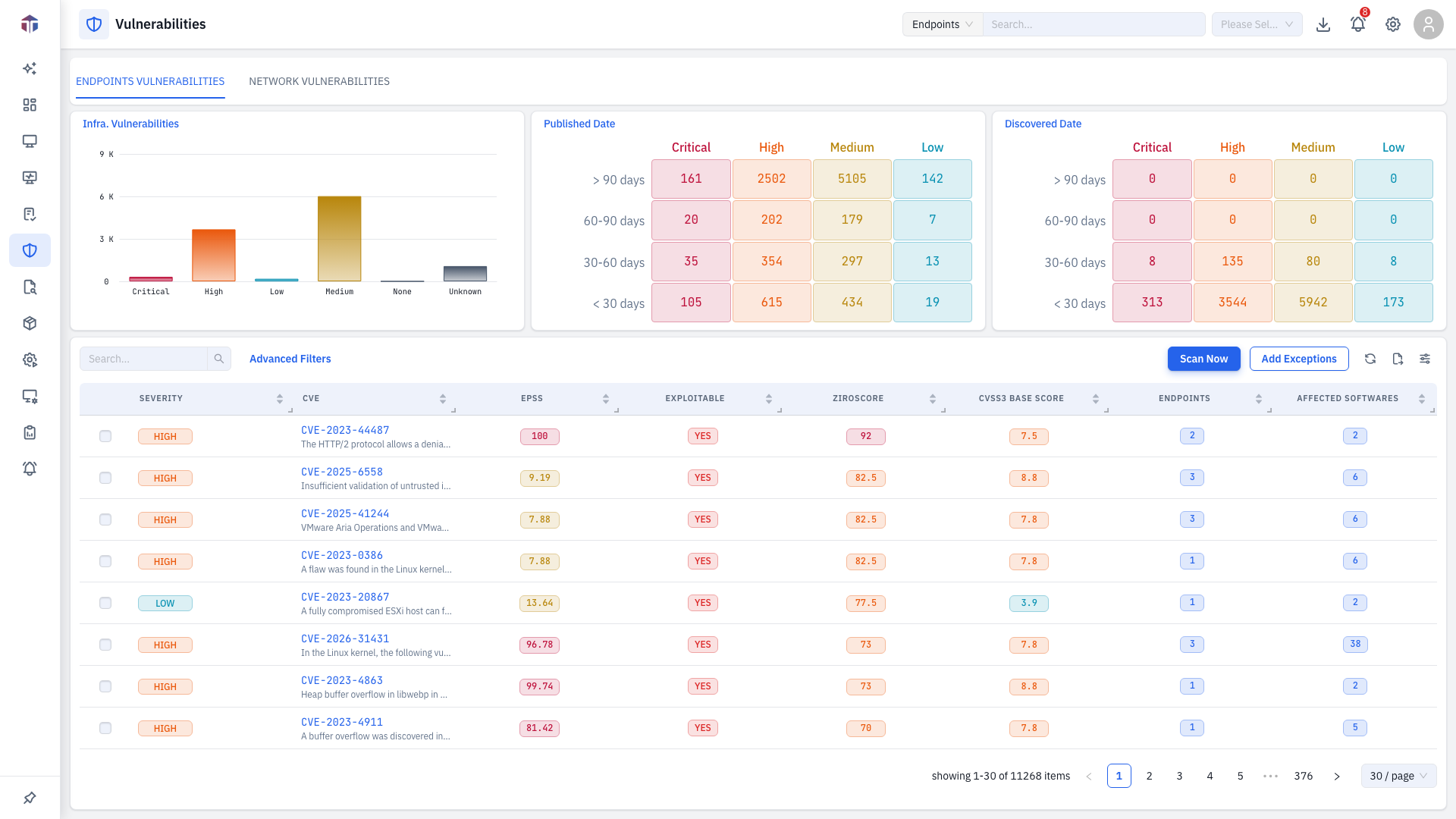Screen dimensions: 1456x819
Task: Click the export file icon
Action: 1398,359
